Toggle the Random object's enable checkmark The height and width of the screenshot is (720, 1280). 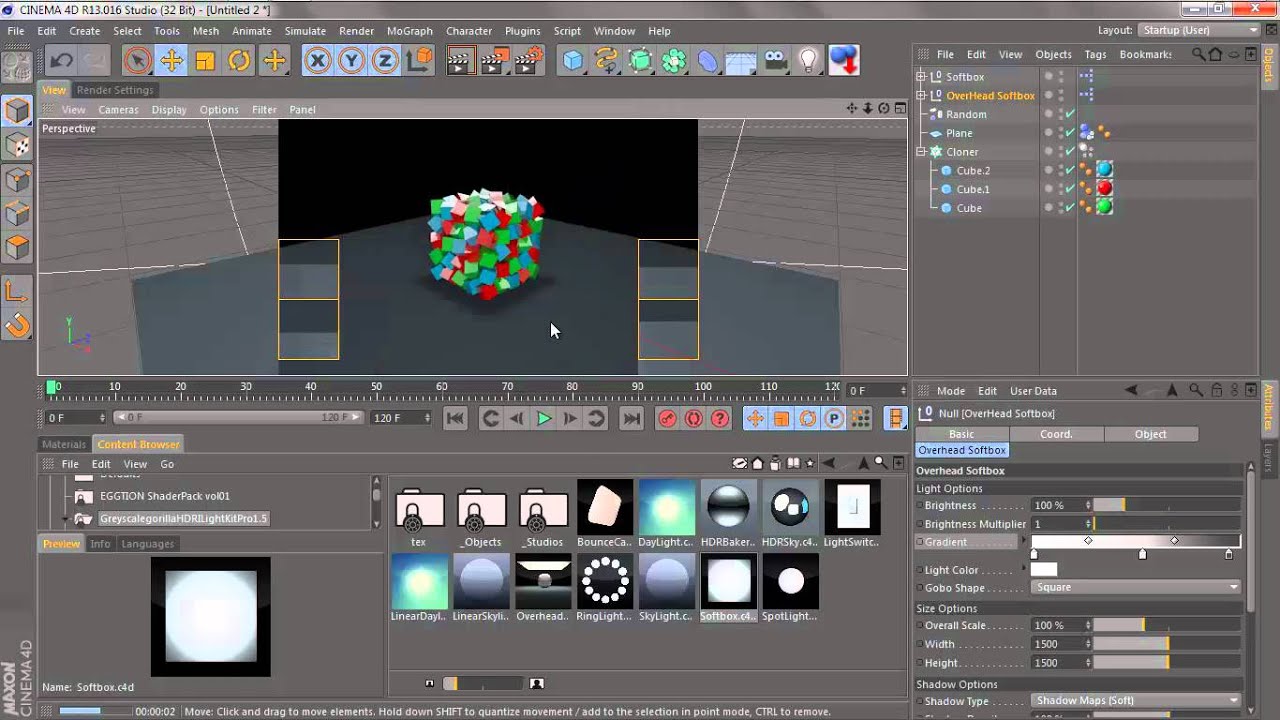(1070, 114)
